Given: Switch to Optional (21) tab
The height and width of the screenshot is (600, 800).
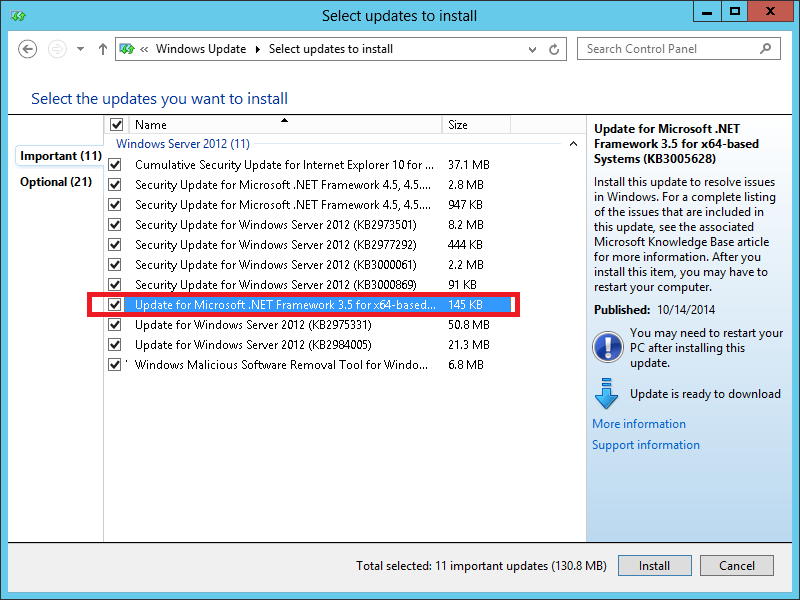Looking at the screenshot, I should pos(56,182).
